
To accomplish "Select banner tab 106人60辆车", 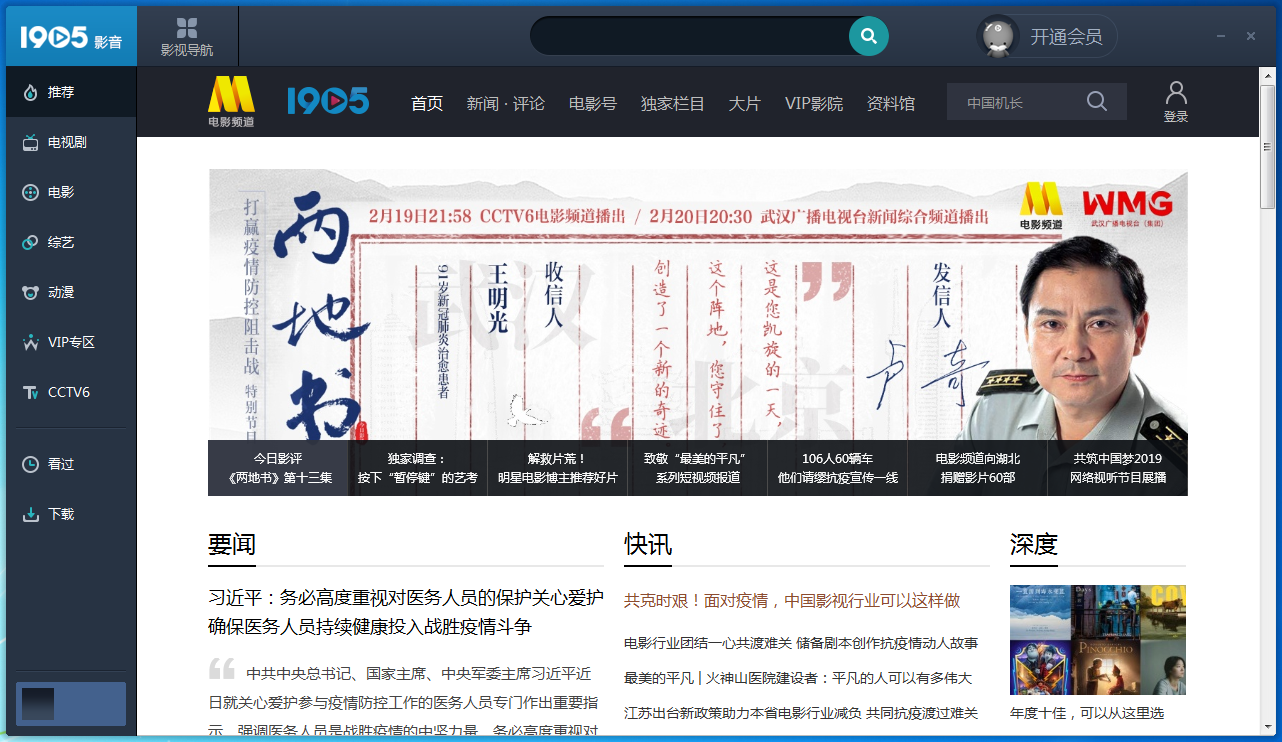I will (x=838, y=468).
